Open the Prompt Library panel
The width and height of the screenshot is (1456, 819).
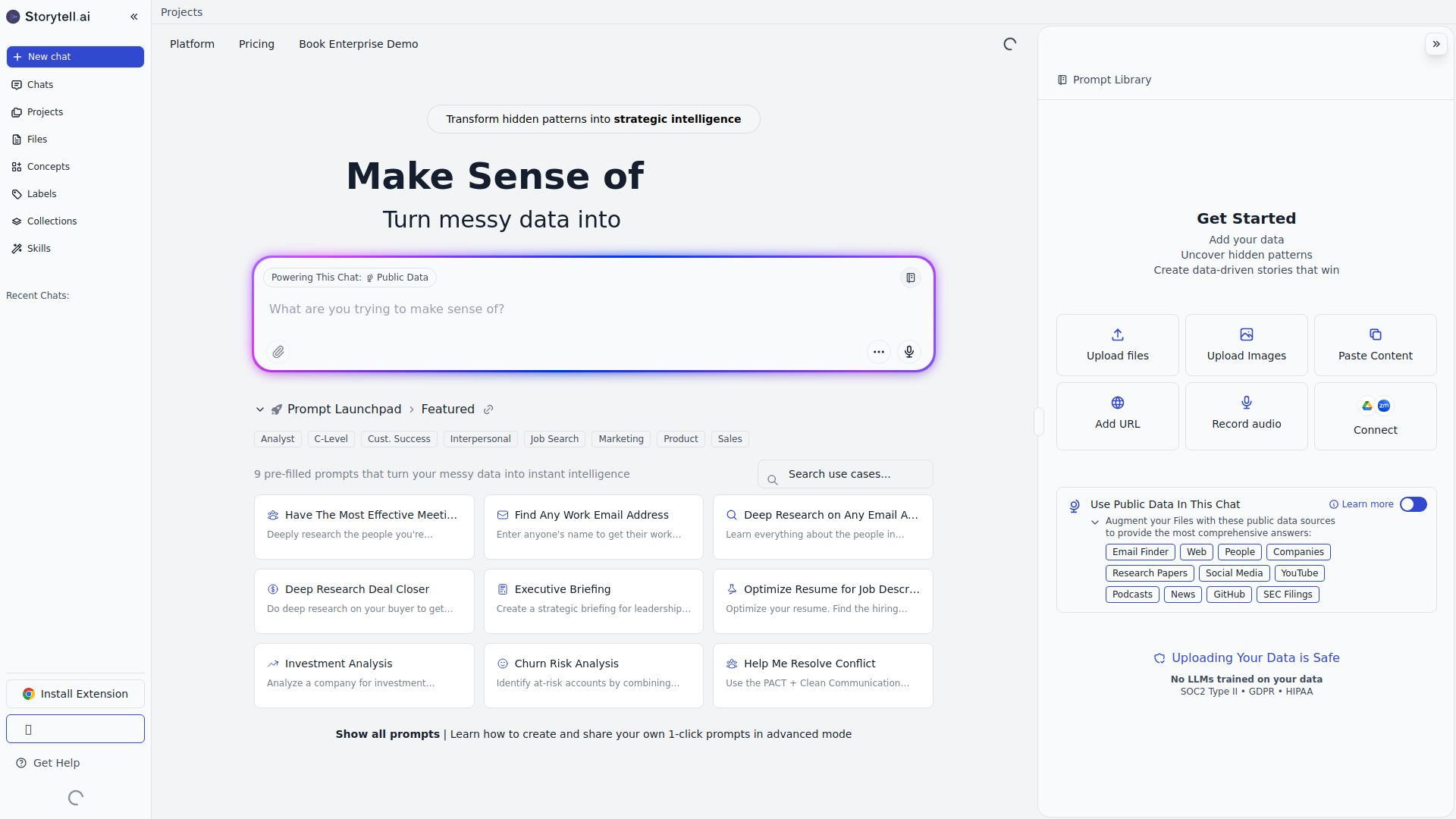coord(1104,80)
